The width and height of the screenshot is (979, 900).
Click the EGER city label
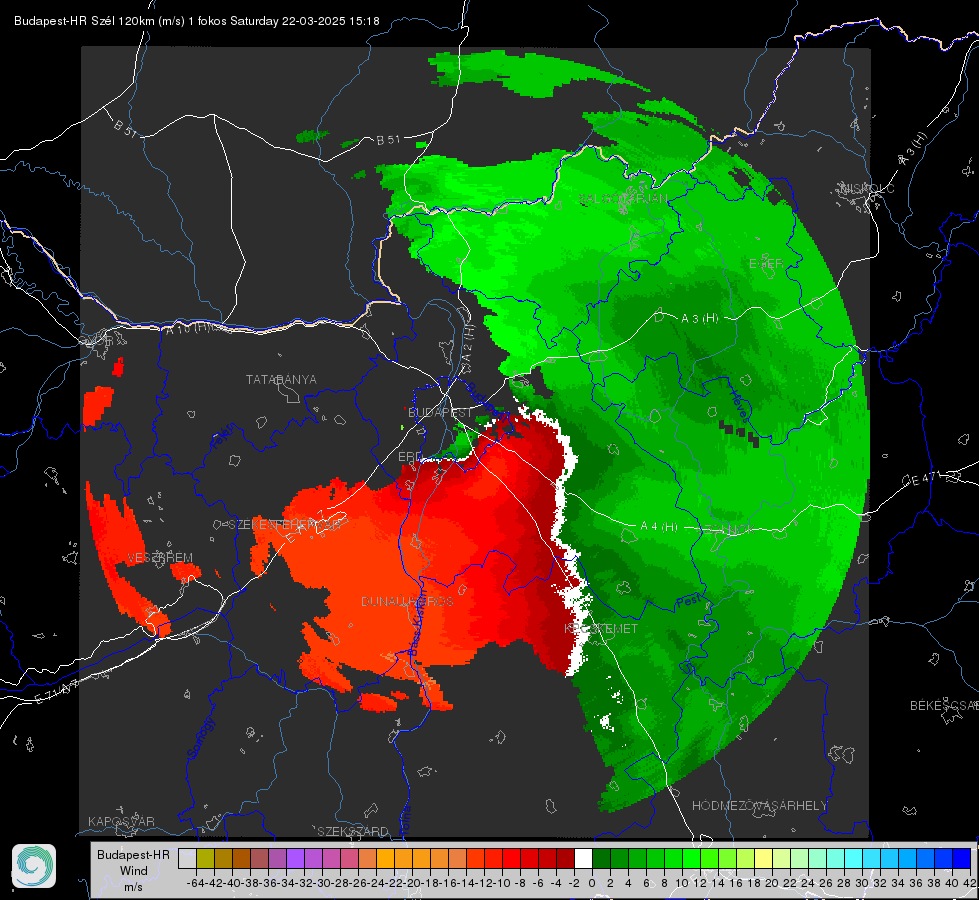(x=766, y=264)
